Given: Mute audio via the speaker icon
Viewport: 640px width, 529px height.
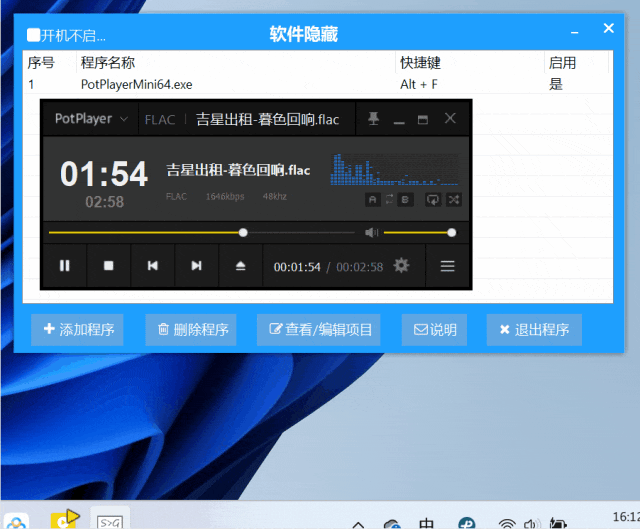Looking at the screenshot, I should pos(370,232).
